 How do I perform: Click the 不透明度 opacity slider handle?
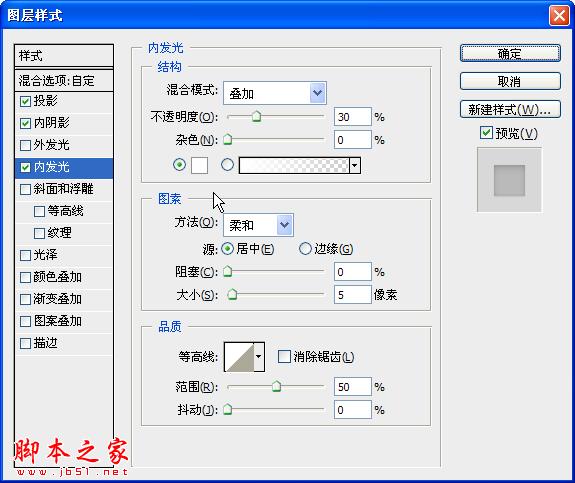(x=257, y=117)
